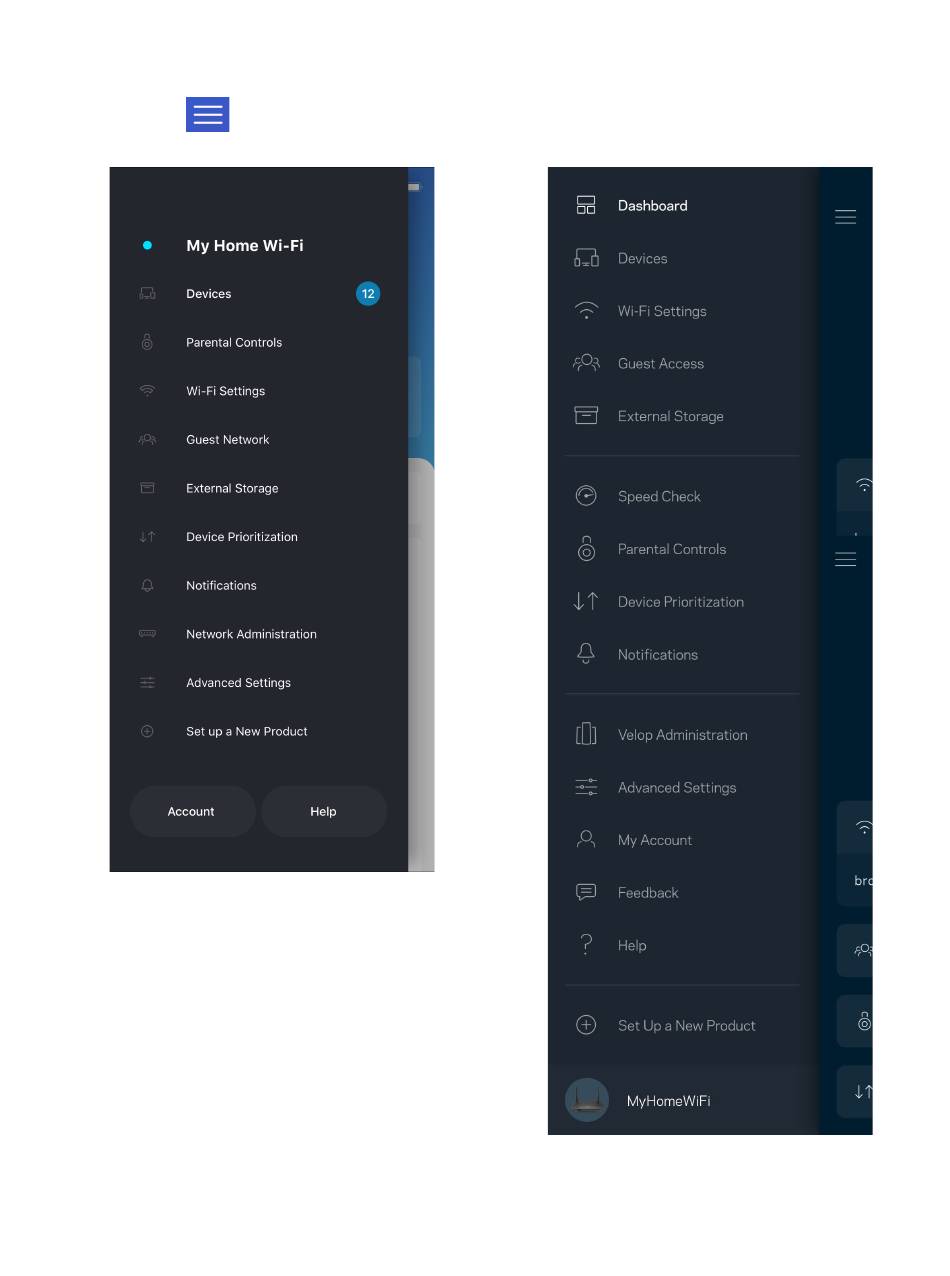Tap the Account button
This screenshot has width=950, height=1276.
click(192, 811)
